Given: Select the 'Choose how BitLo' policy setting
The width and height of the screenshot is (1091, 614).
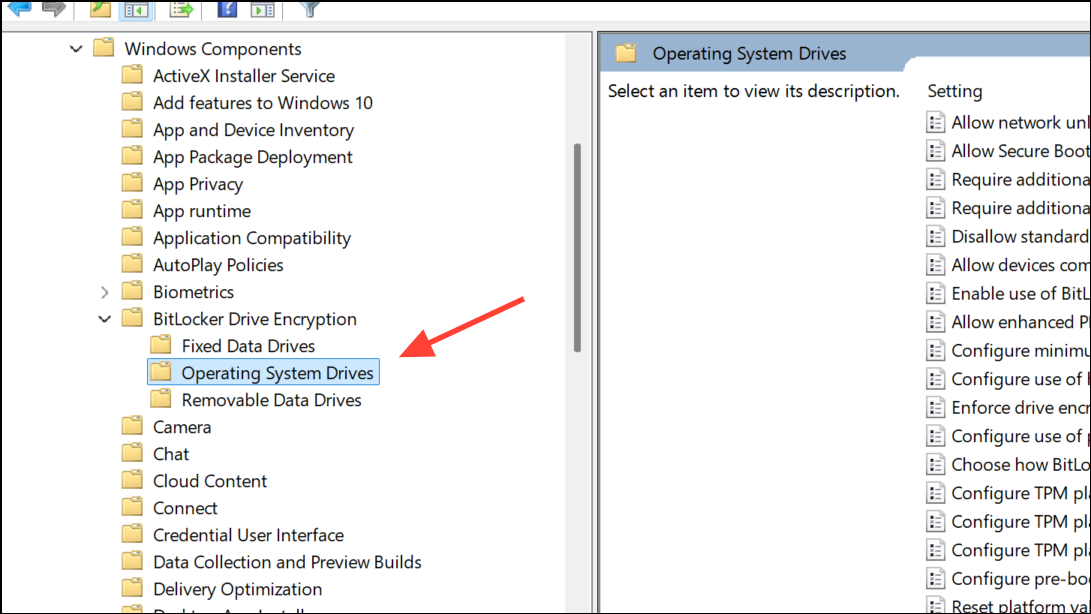Looking at the screenshot, I should pos(1008,465).
